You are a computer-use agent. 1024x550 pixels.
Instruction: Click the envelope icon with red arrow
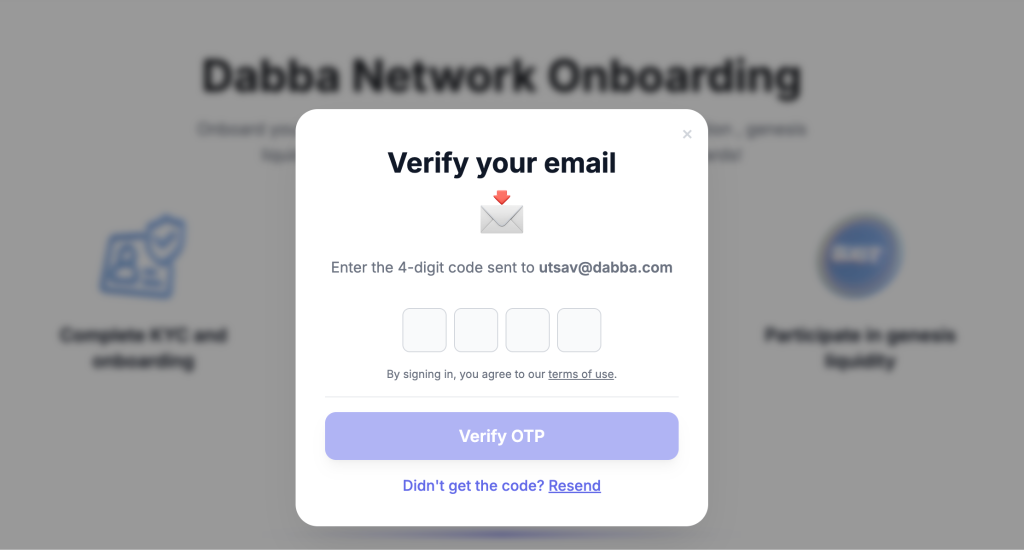tap(502, 212)
